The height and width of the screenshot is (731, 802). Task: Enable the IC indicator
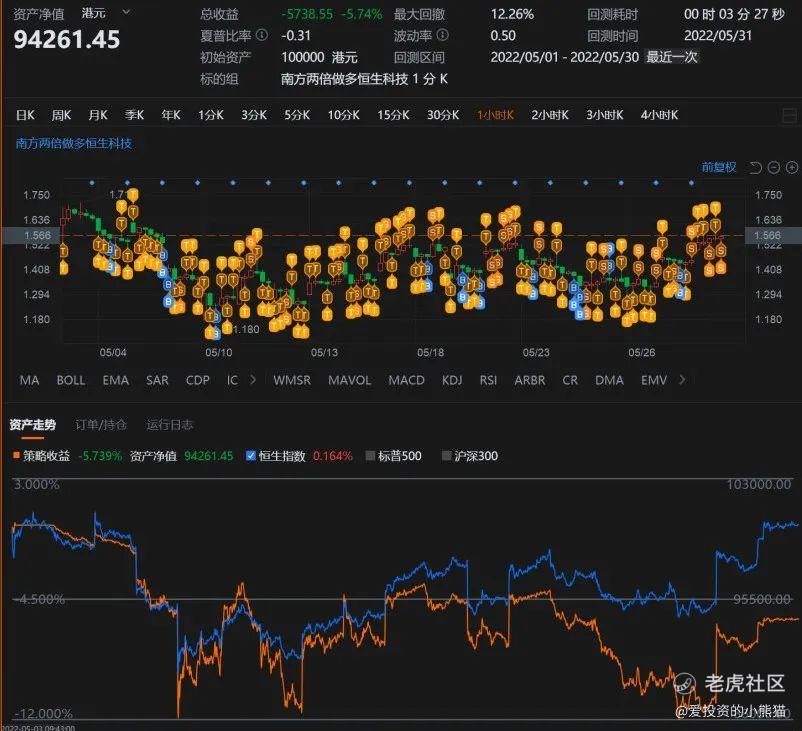tap(232, 380)
